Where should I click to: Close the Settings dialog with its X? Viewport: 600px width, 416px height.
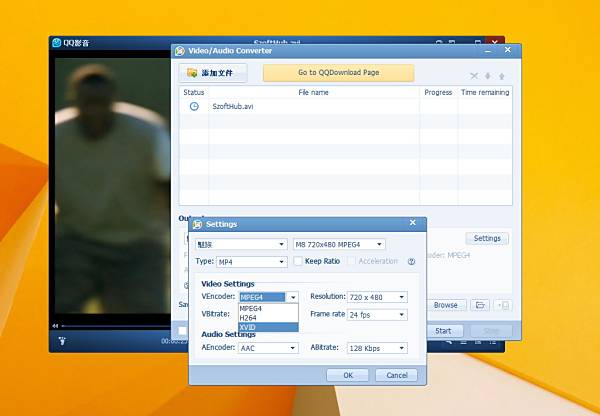[x=412, y=223]
